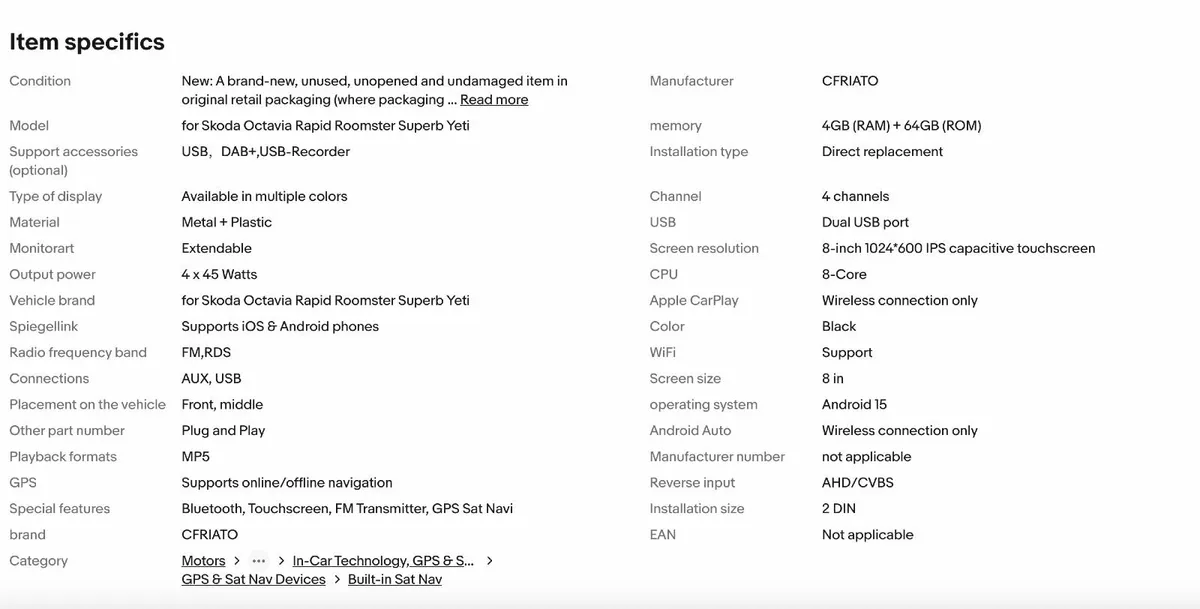
Task: Click the Special features value text
Action: point(347,509)
